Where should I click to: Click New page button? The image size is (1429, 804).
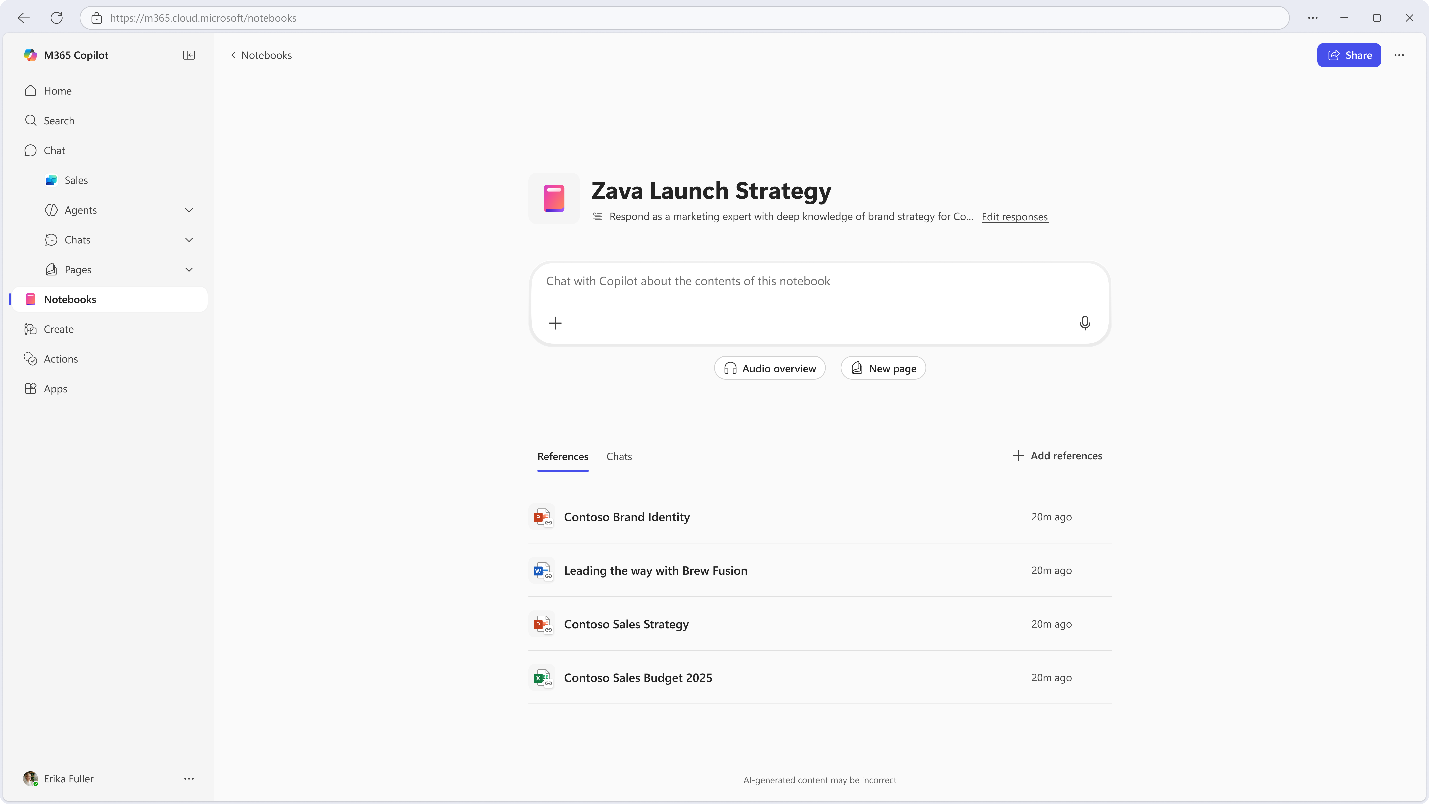(884, 369)
